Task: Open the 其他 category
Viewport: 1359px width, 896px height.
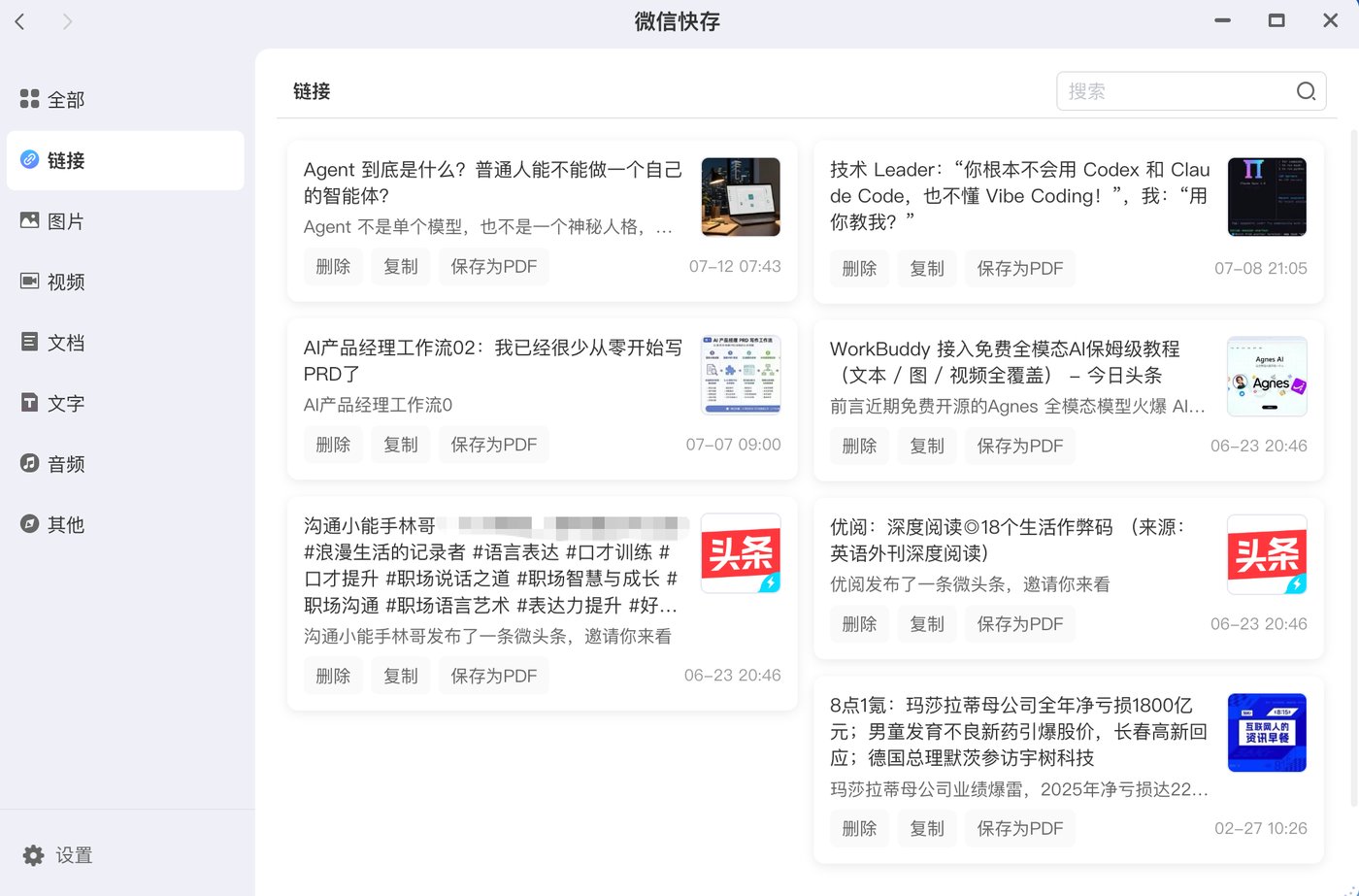Action: [x=125, y=524]
